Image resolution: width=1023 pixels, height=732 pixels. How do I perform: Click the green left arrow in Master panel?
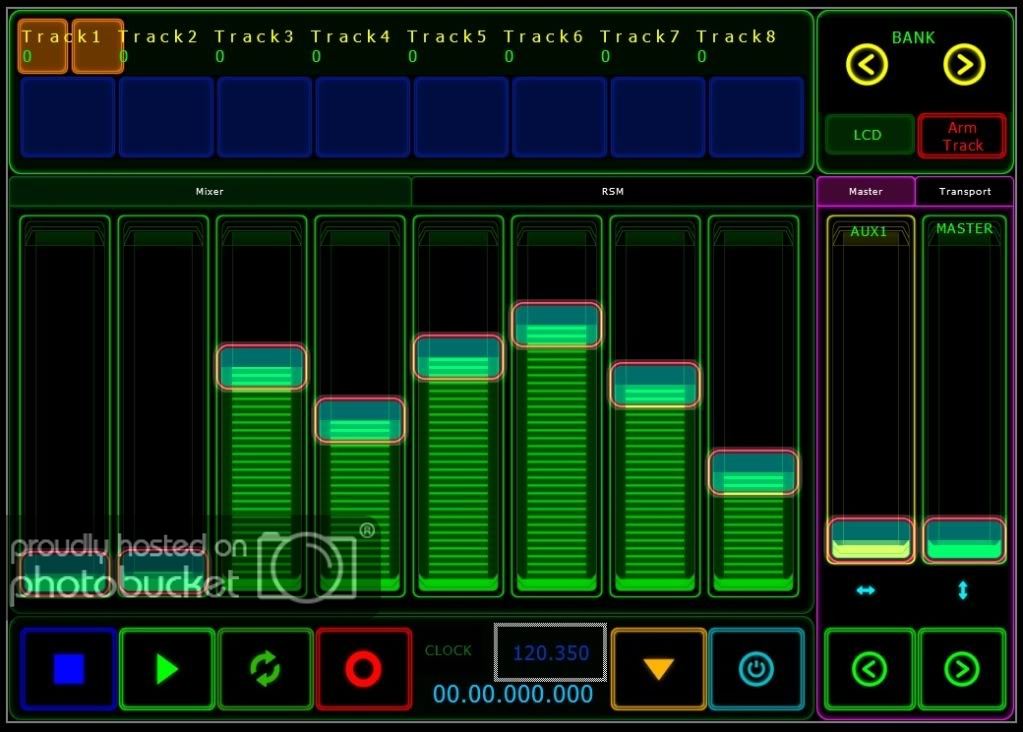click(869, 669)
